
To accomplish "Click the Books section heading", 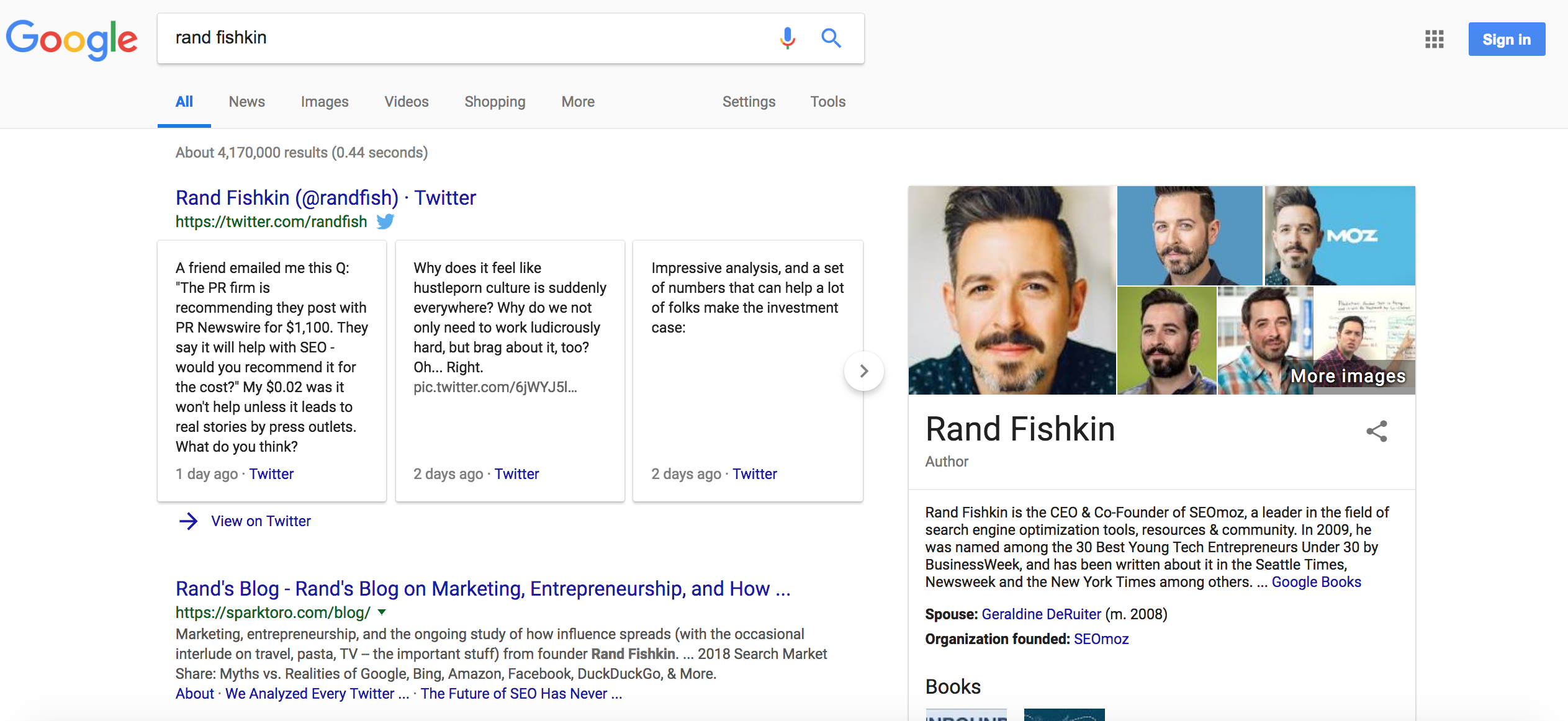I will click(953, 687).
